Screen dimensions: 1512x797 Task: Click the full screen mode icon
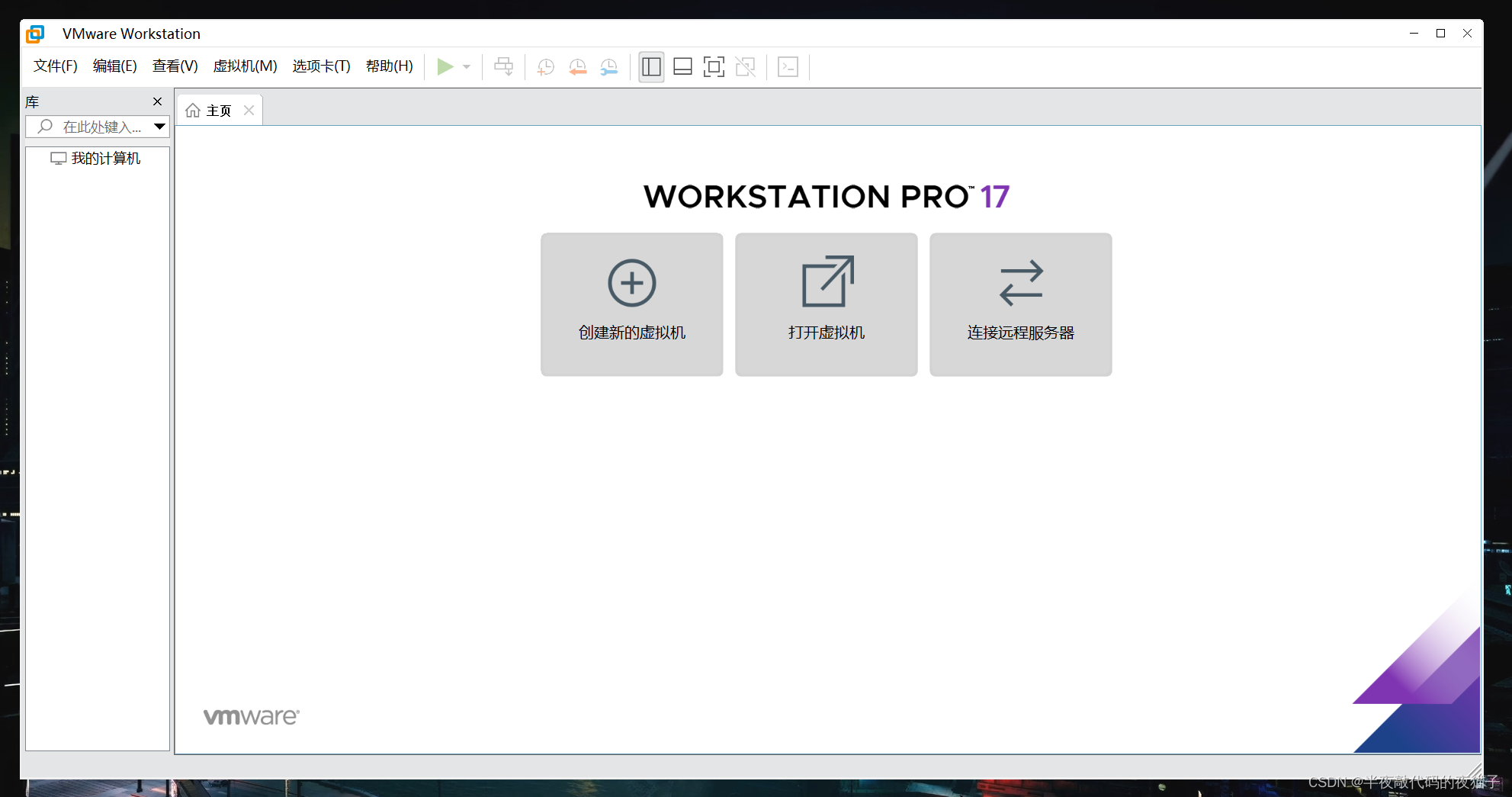click(x=714, y=67)
